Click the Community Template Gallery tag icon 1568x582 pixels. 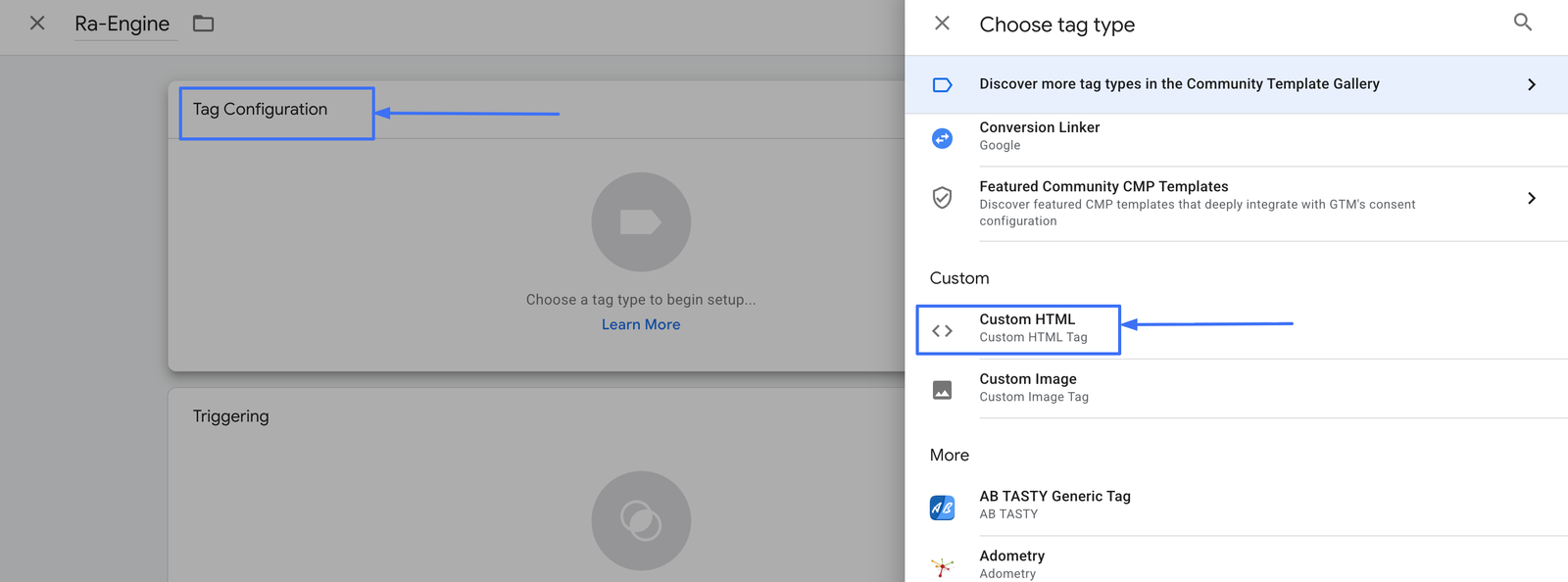pyautogui.click(x=942, y=85)
